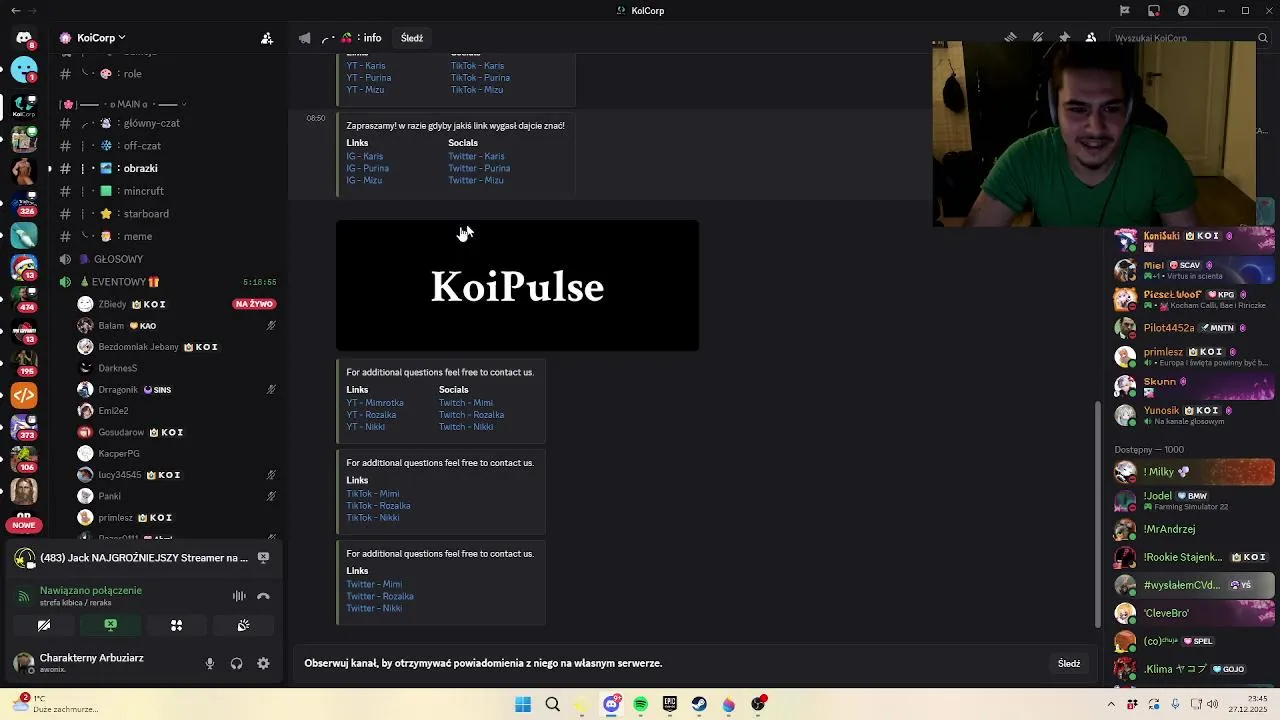Collapse the MAIN channel category
Image resolution: width=1280 pixels, height=720 pixels.
tap(124, 104)
